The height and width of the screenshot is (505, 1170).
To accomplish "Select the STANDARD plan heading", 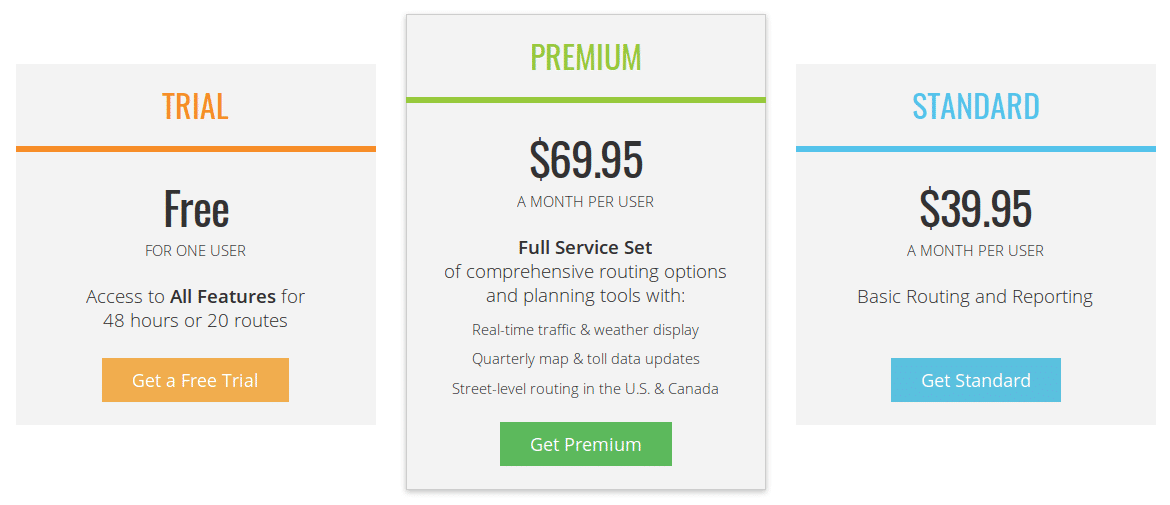I will click(x=975, y=106).
